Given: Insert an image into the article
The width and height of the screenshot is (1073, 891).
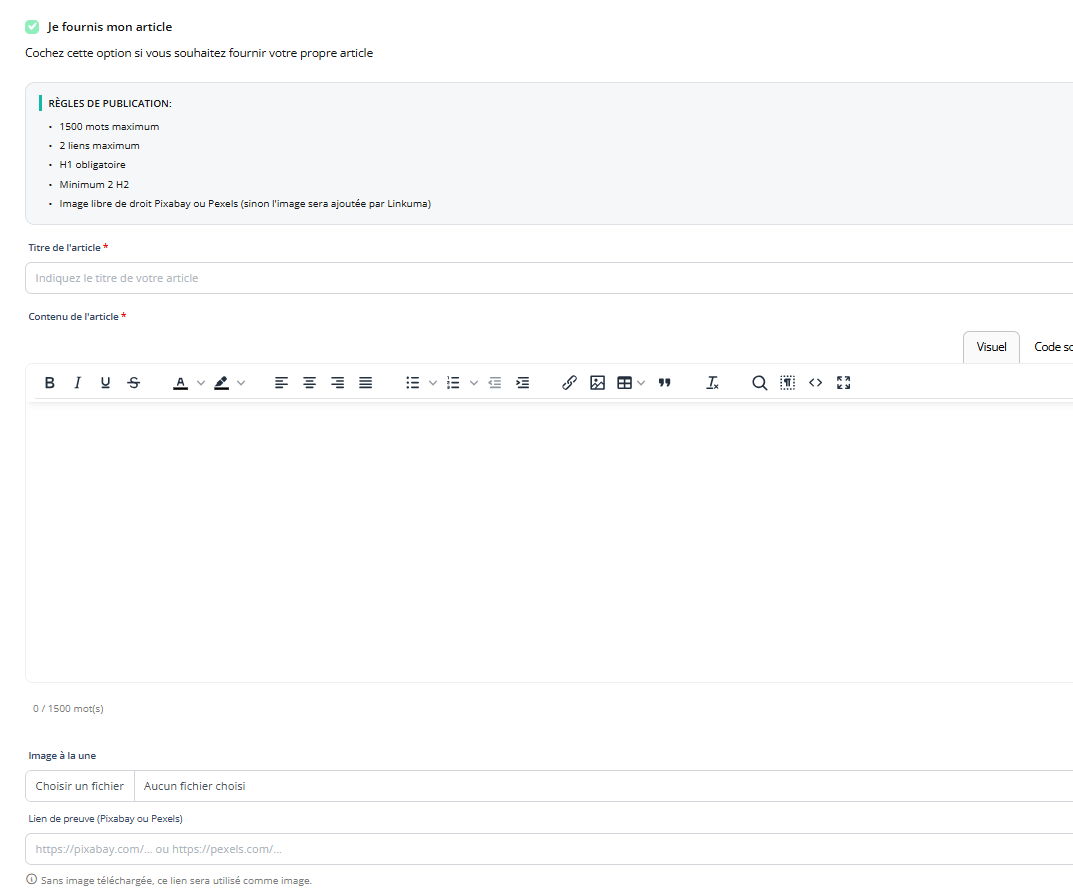Looking at the screenshot, I should 597,383.
